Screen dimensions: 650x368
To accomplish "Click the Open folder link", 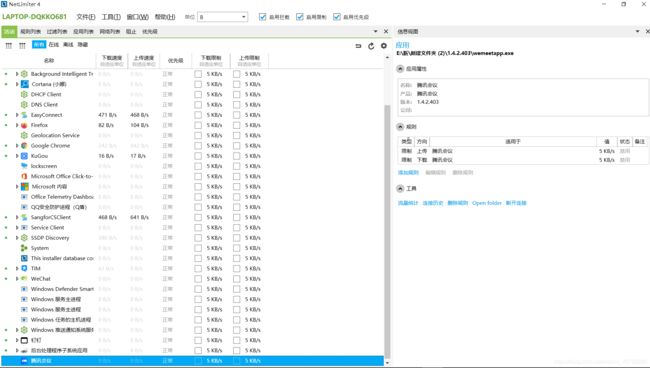I will tap(487, 203).
